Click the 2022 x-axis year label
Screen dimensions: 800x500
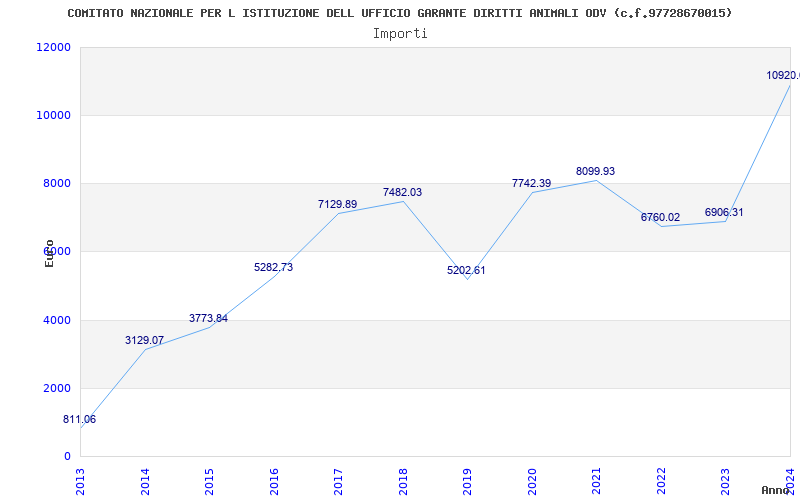pos(661,481)
